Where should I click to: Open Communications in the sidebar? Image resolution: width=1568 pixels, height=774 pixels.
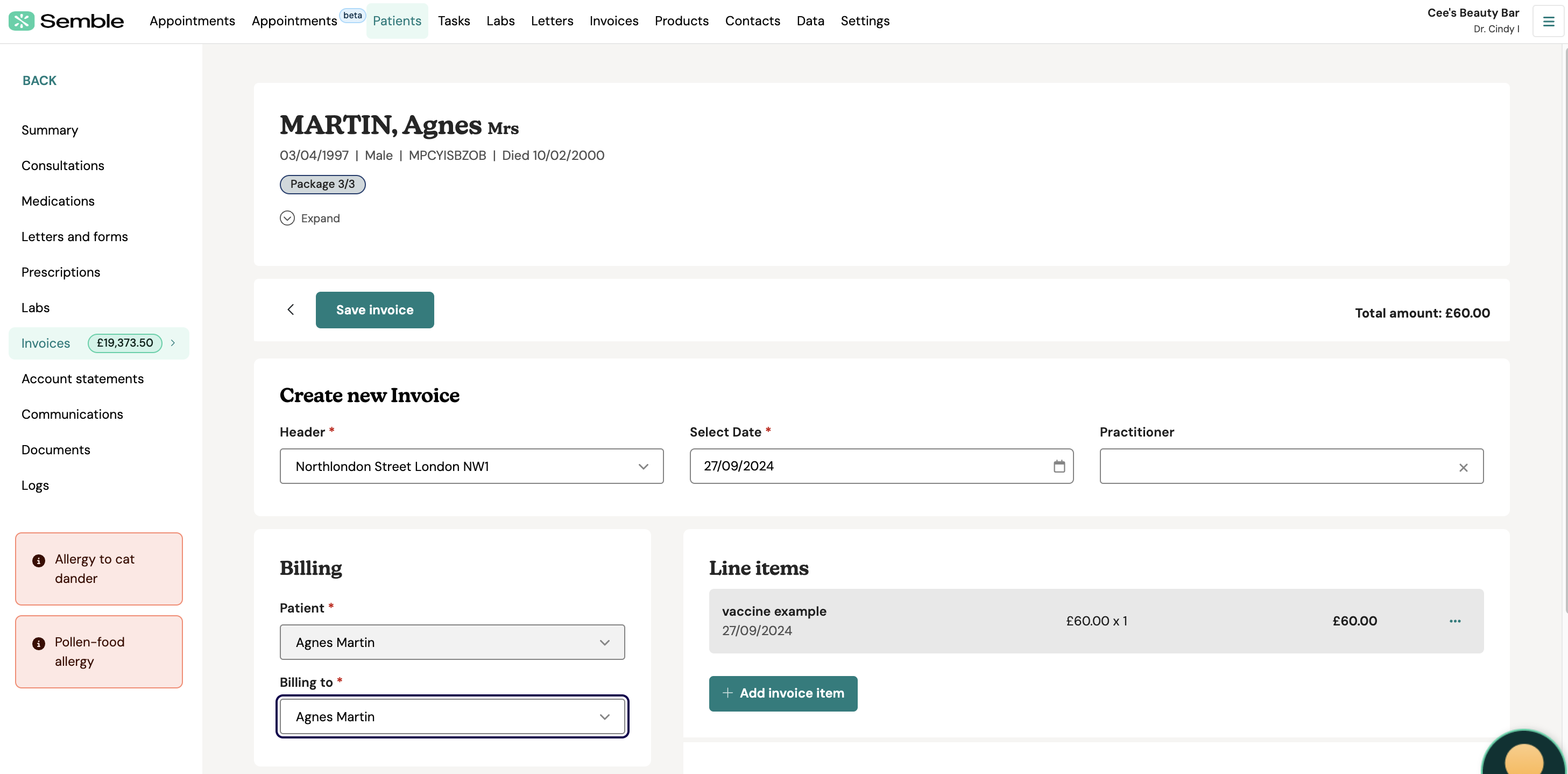click(72, 413)
